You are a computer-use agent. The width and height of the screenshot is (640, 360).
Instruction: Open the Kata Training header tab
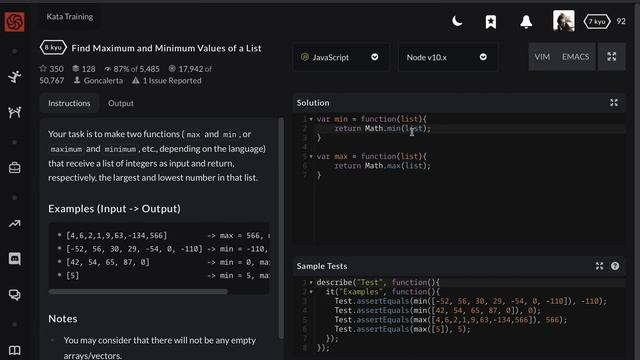click(70, 17)
